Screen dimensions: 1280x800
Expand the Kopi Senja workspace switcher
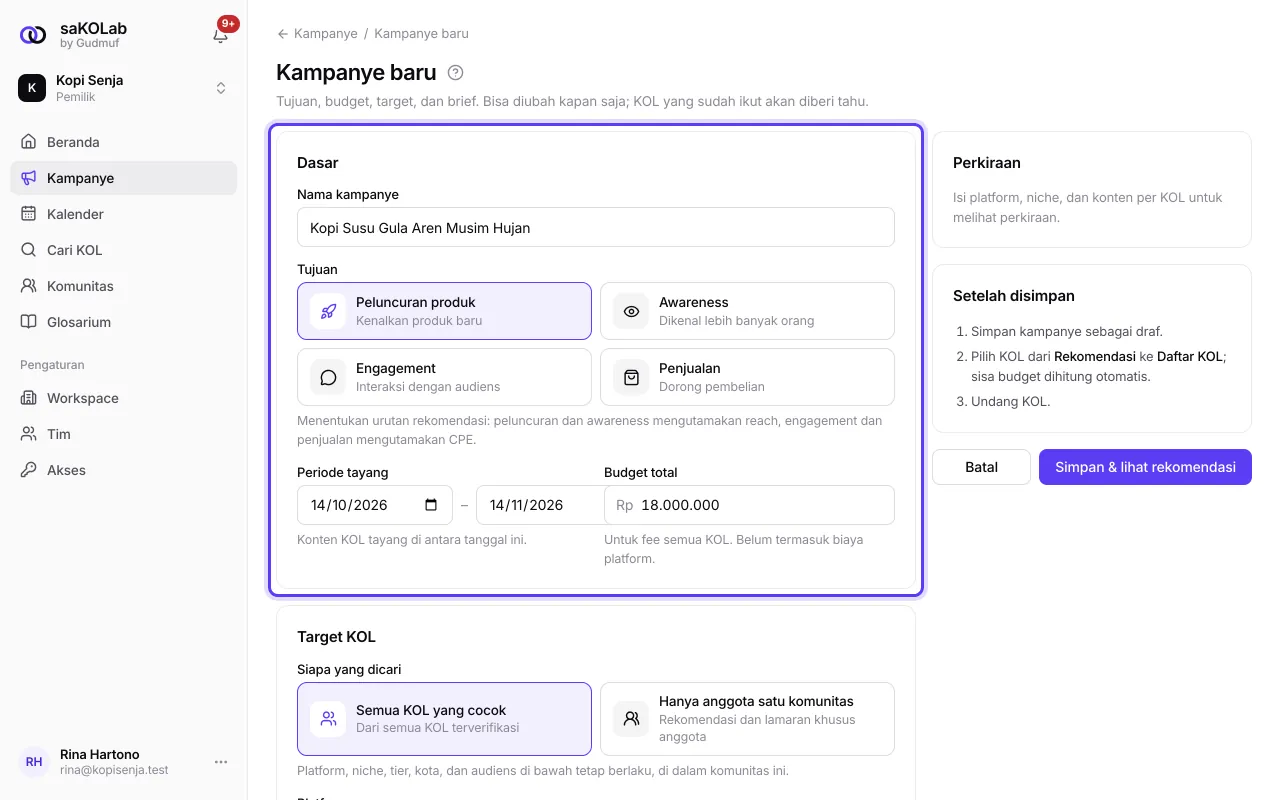click(221, 88)
